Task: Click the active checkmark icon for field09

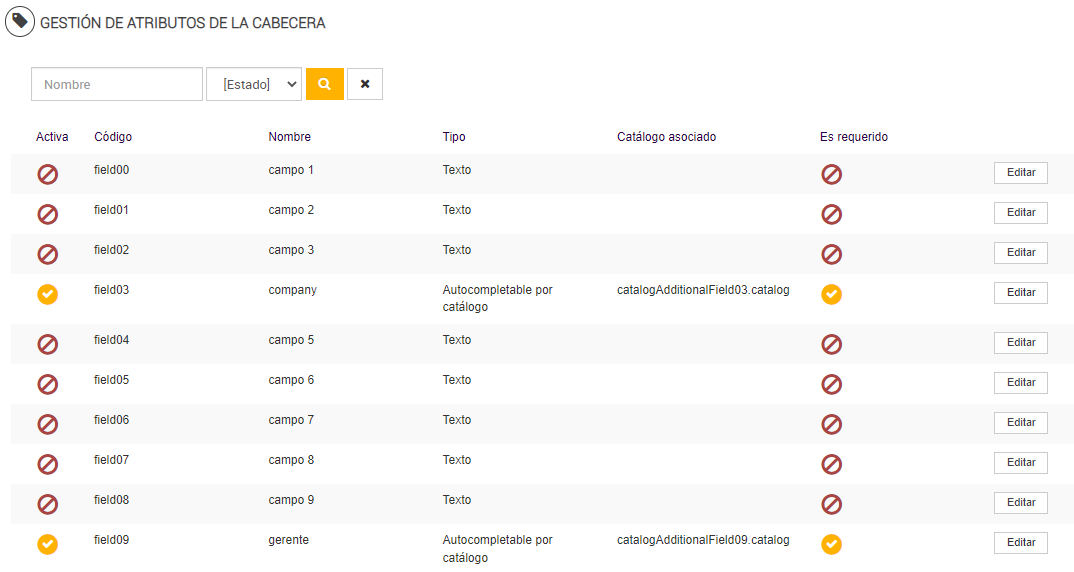Action: click(x=47, y=544)
